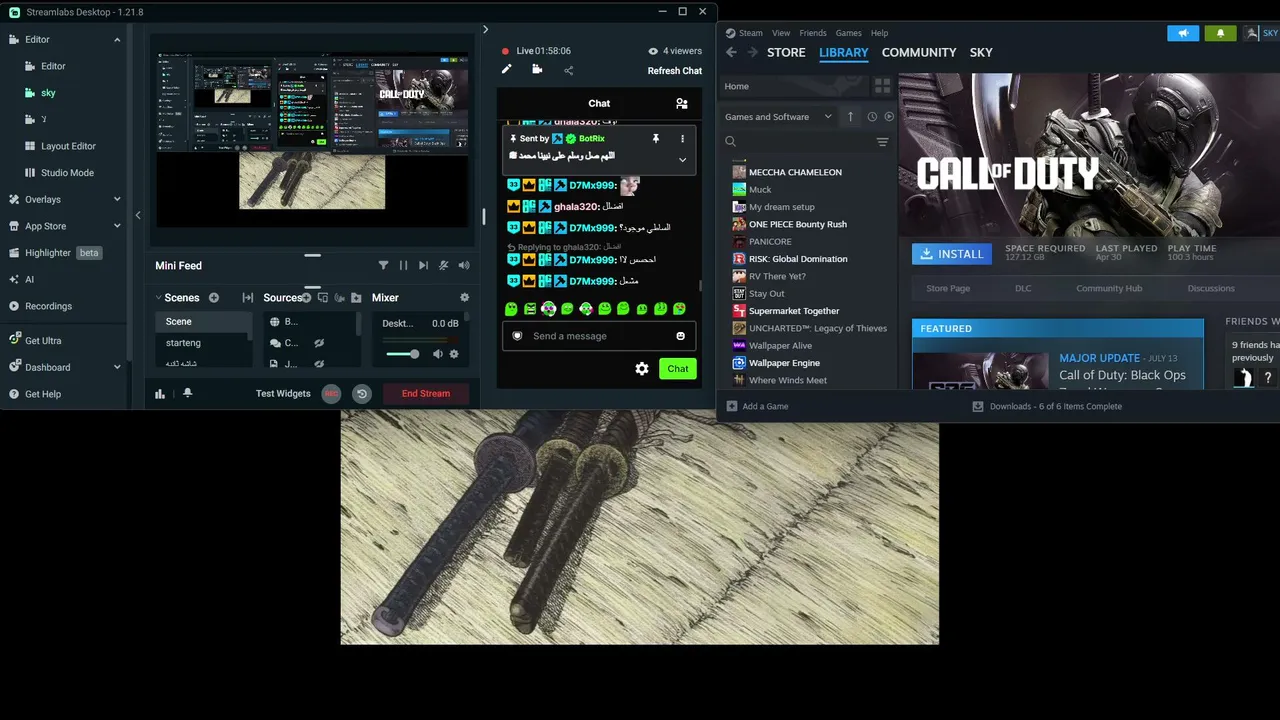Expand the Dashboard section
1280x720 pixels.
coord(117,367)
